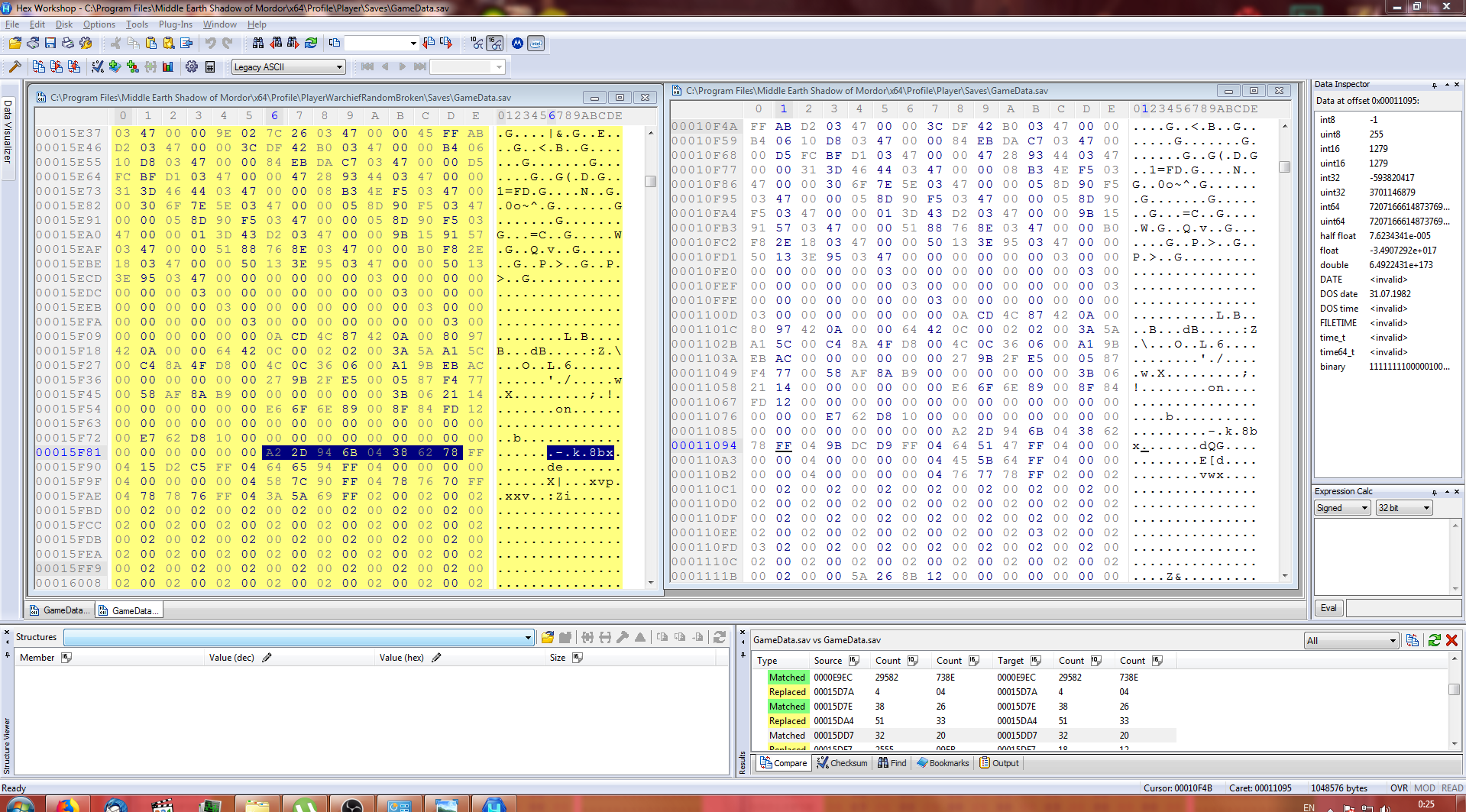Open the Output results tab
1466x812 pixels.
pyautogui.click(x=999, y=763)
